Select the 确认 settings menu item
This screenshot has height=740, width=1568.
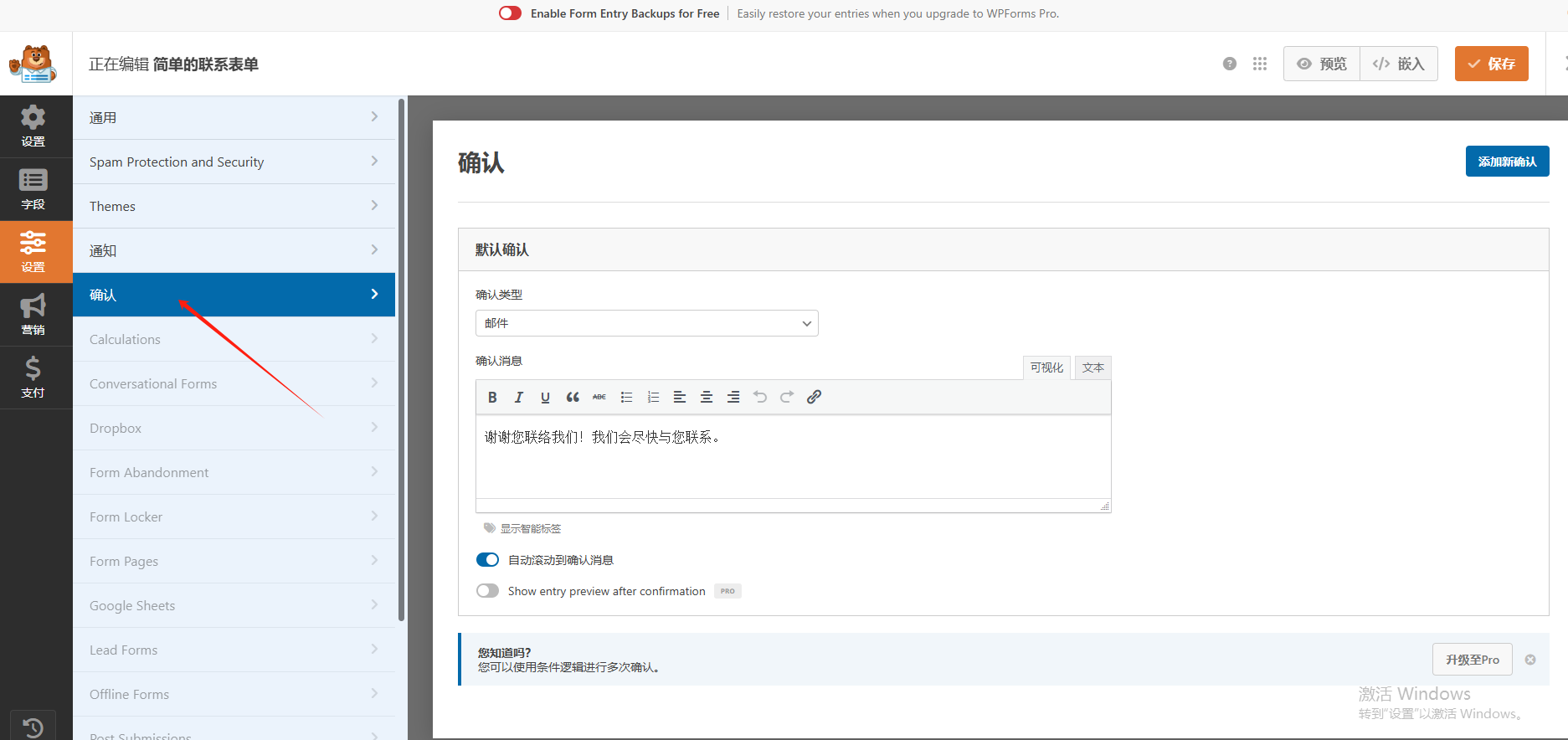coord(234,295)
